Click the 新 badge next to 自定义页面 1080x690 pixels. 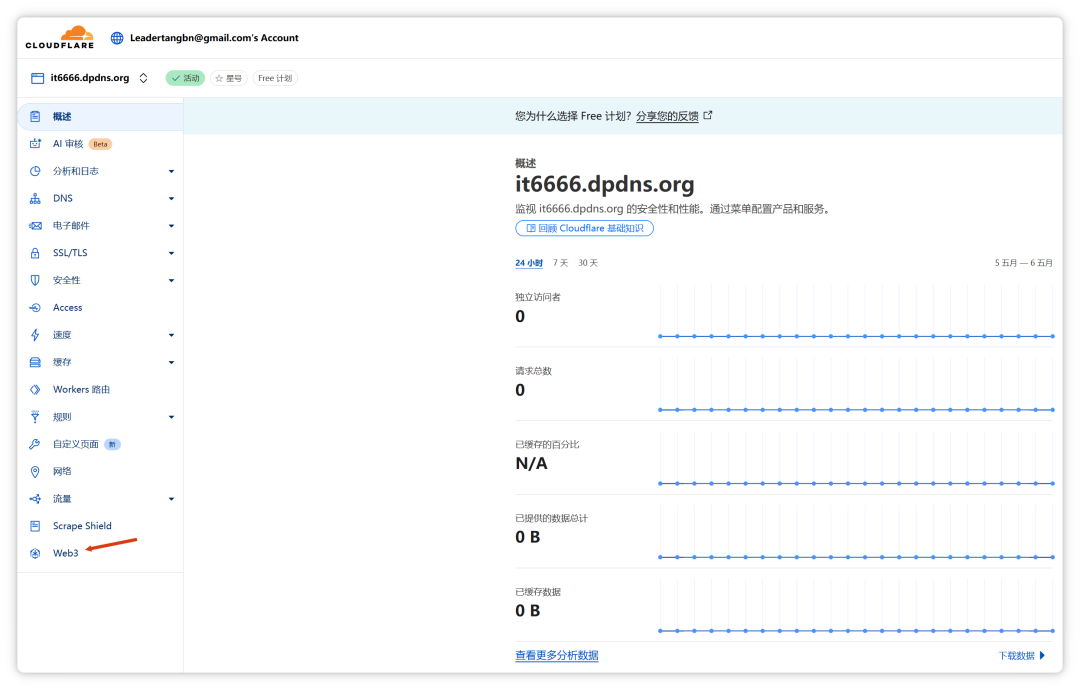[x=112, y=444]
